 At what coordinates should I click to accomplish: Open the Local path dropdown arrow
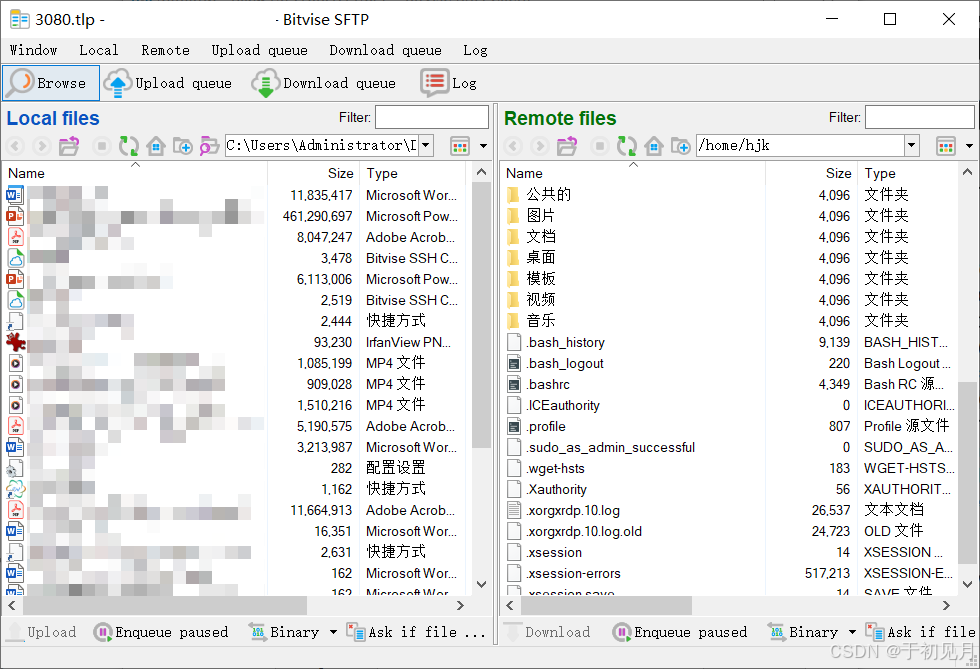point(426,146)
